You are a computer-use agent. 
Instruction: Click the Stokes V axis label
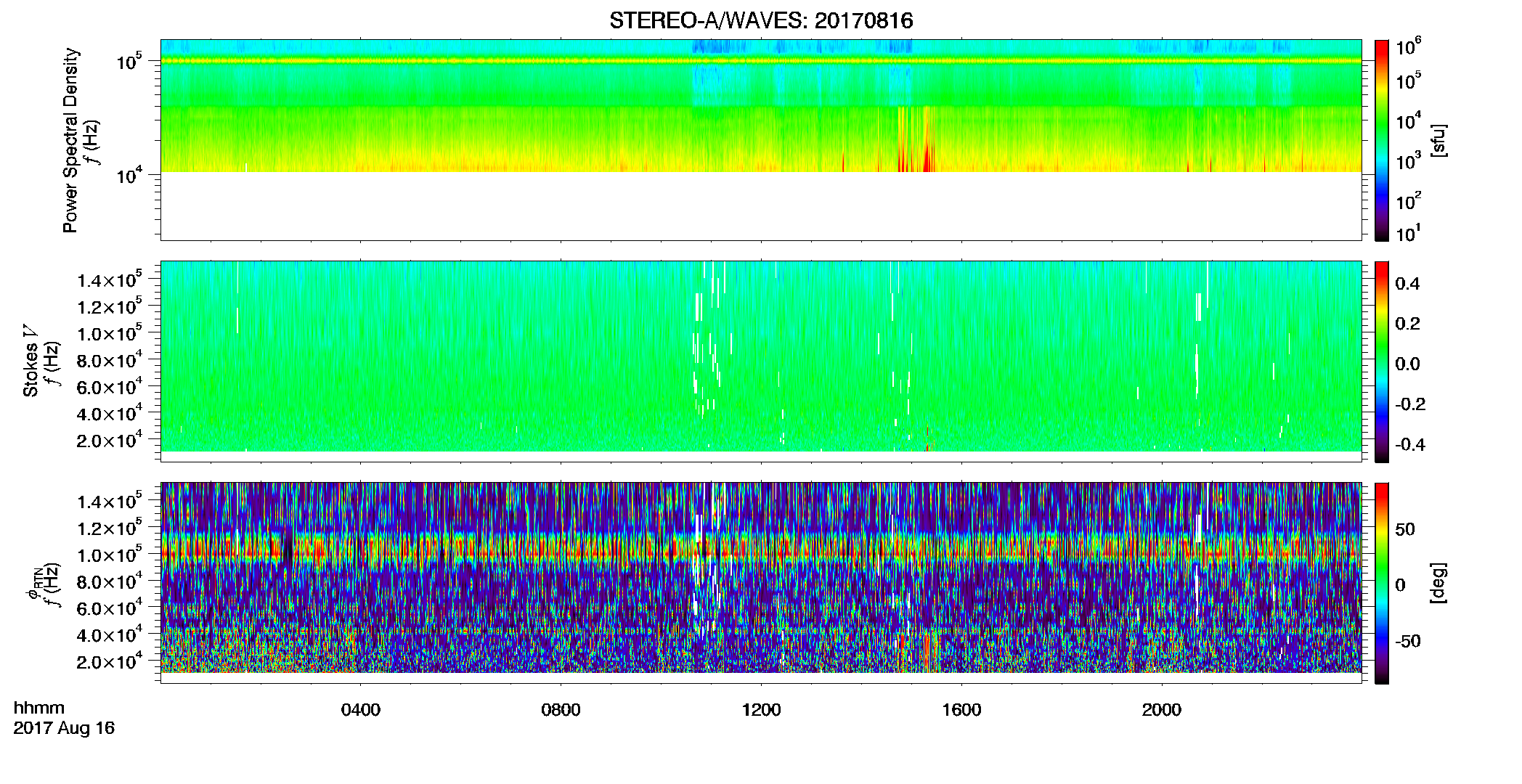point(30,361)
